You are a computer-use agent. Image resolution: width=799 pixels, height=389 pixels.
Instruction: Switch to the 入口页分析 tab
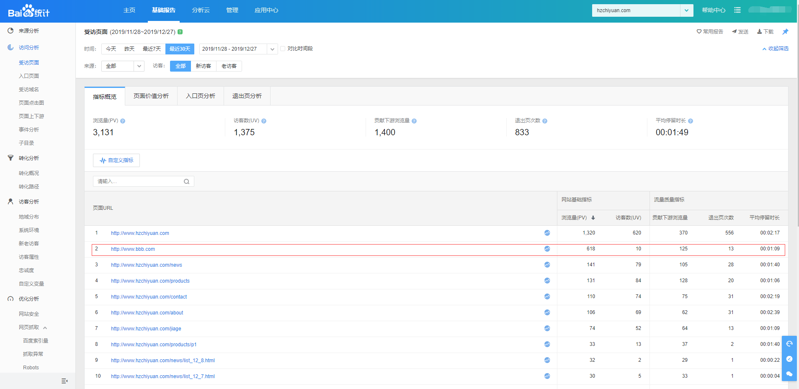[x=200, y=96]
